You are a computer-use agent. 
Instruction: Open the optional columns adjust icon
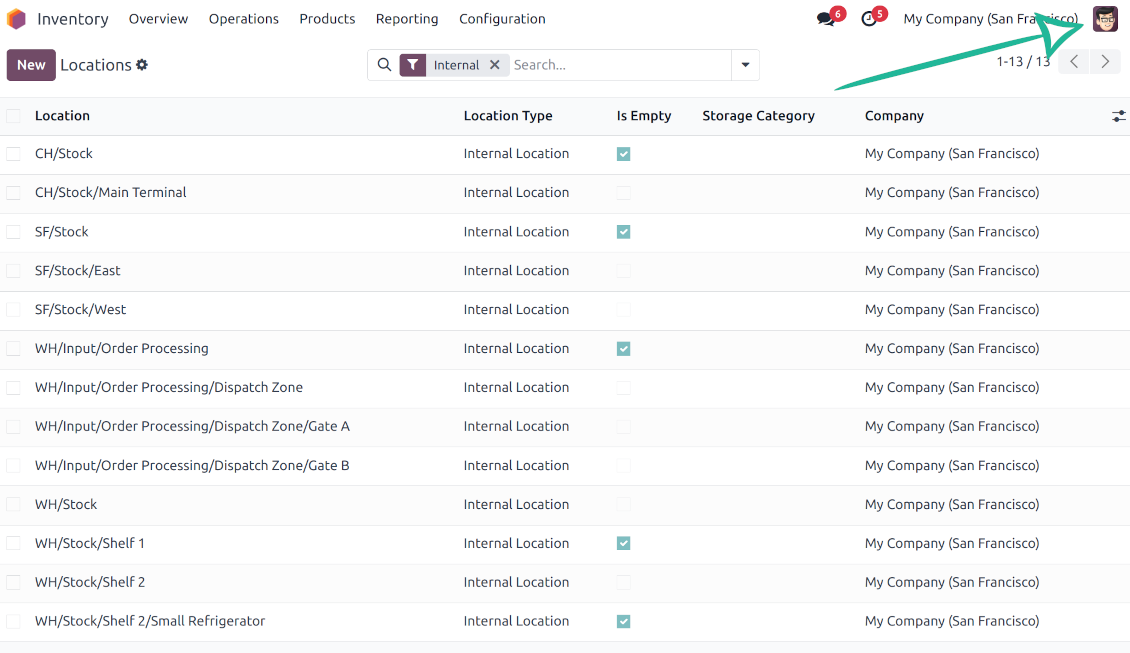pyautogui.click(x=1118, y=116)
